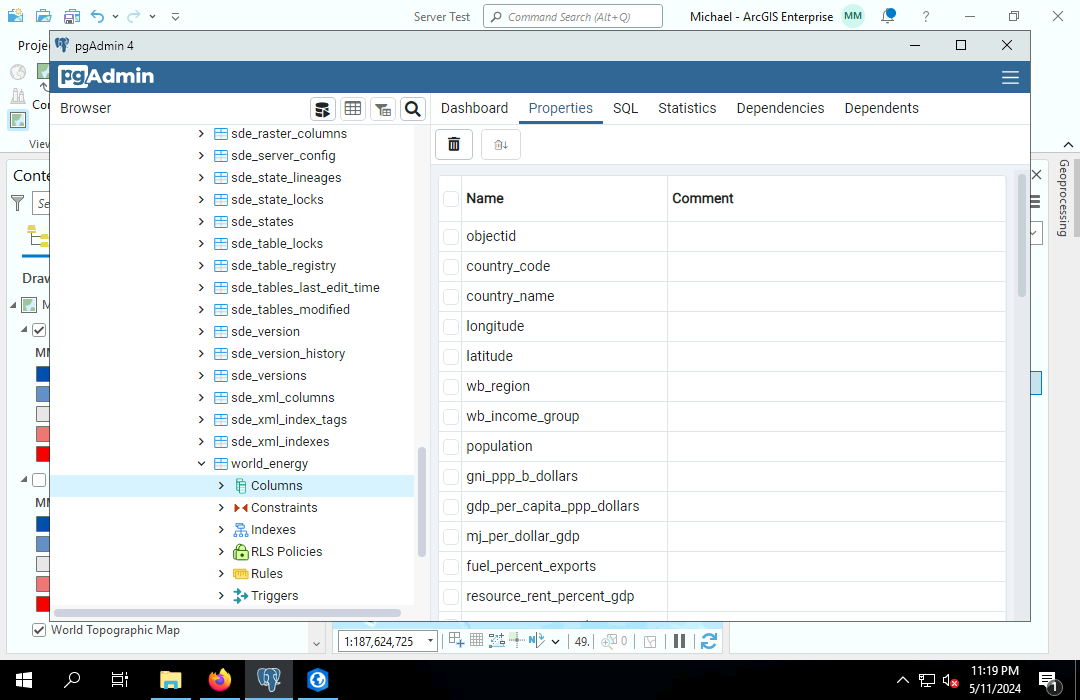Expand the Constraints tree node
Image resolution: width=1080 pixels, height=700 pixels.
point(222,508)
